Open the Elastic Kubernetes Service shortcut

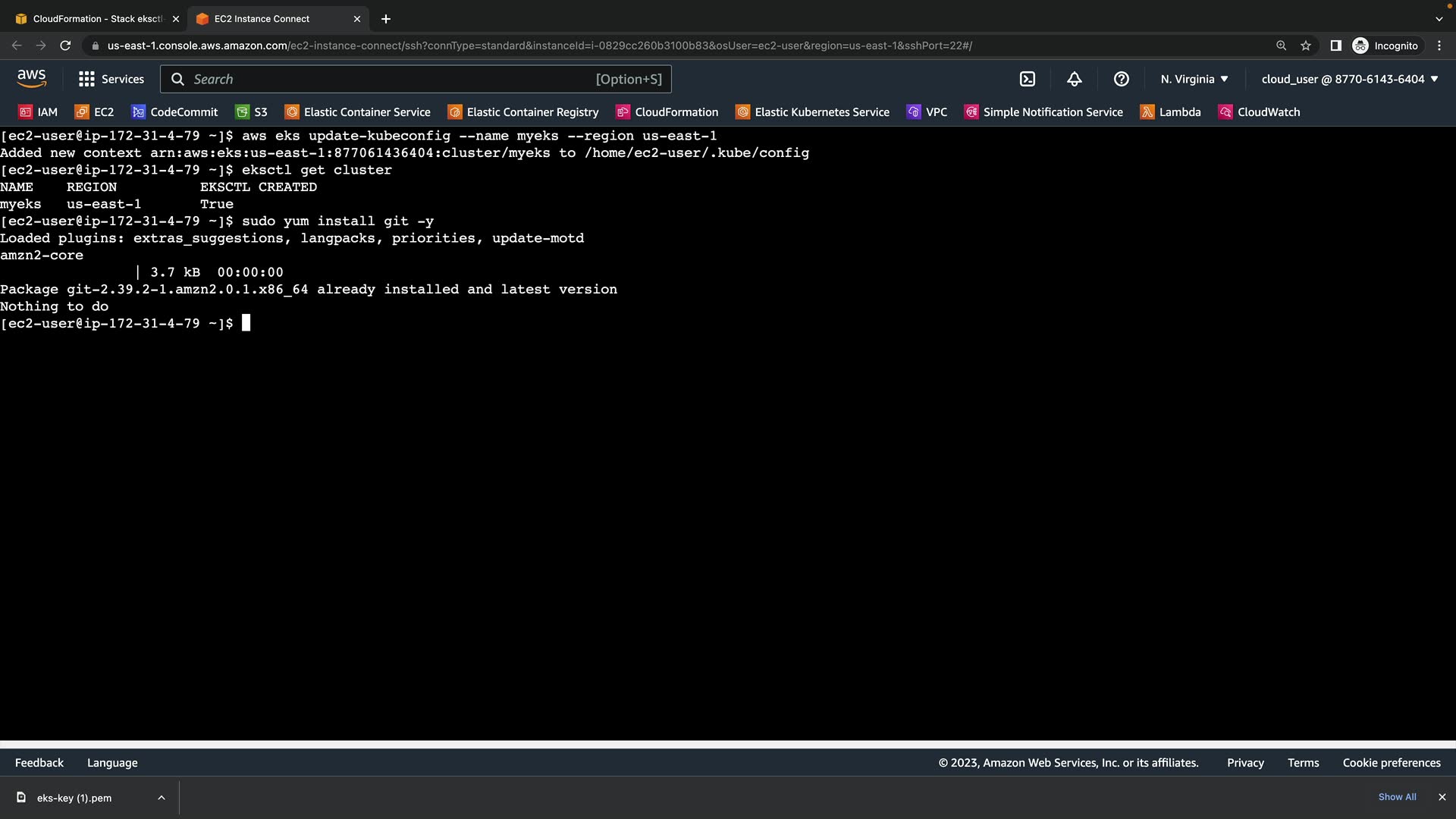(813, 112)
